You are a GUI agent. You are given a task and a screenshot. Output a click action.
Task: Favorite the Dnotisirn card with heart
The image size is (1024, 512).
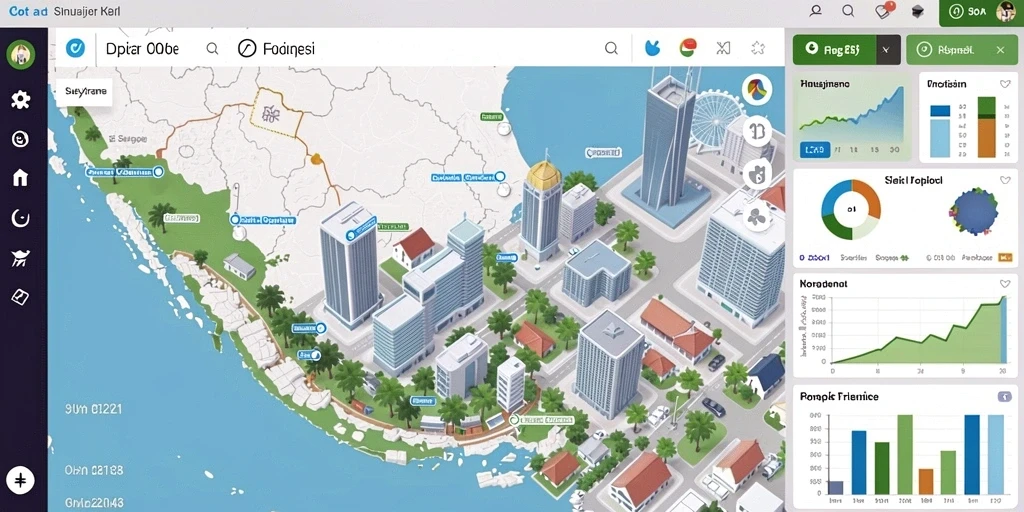tap(1005, 84)
